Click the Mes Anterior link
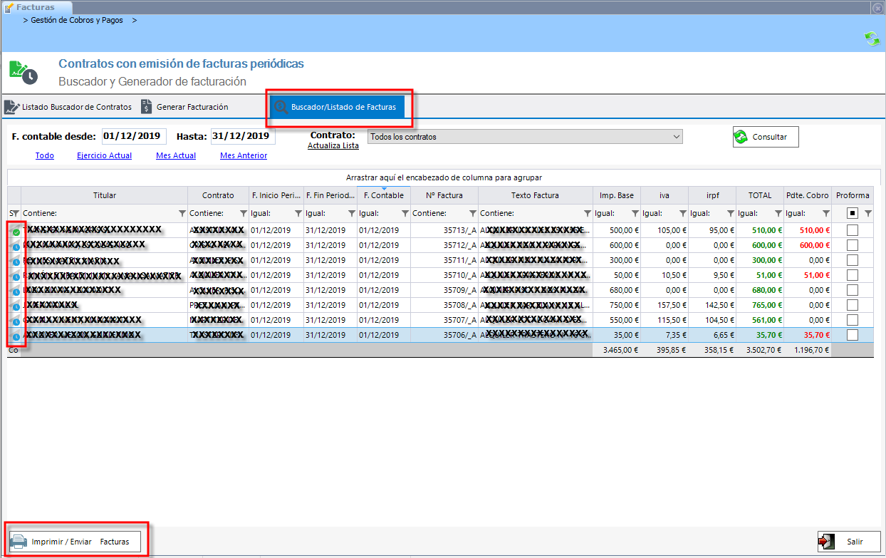The width and height of the screenshot is (886, 558). tap(244, 156)
